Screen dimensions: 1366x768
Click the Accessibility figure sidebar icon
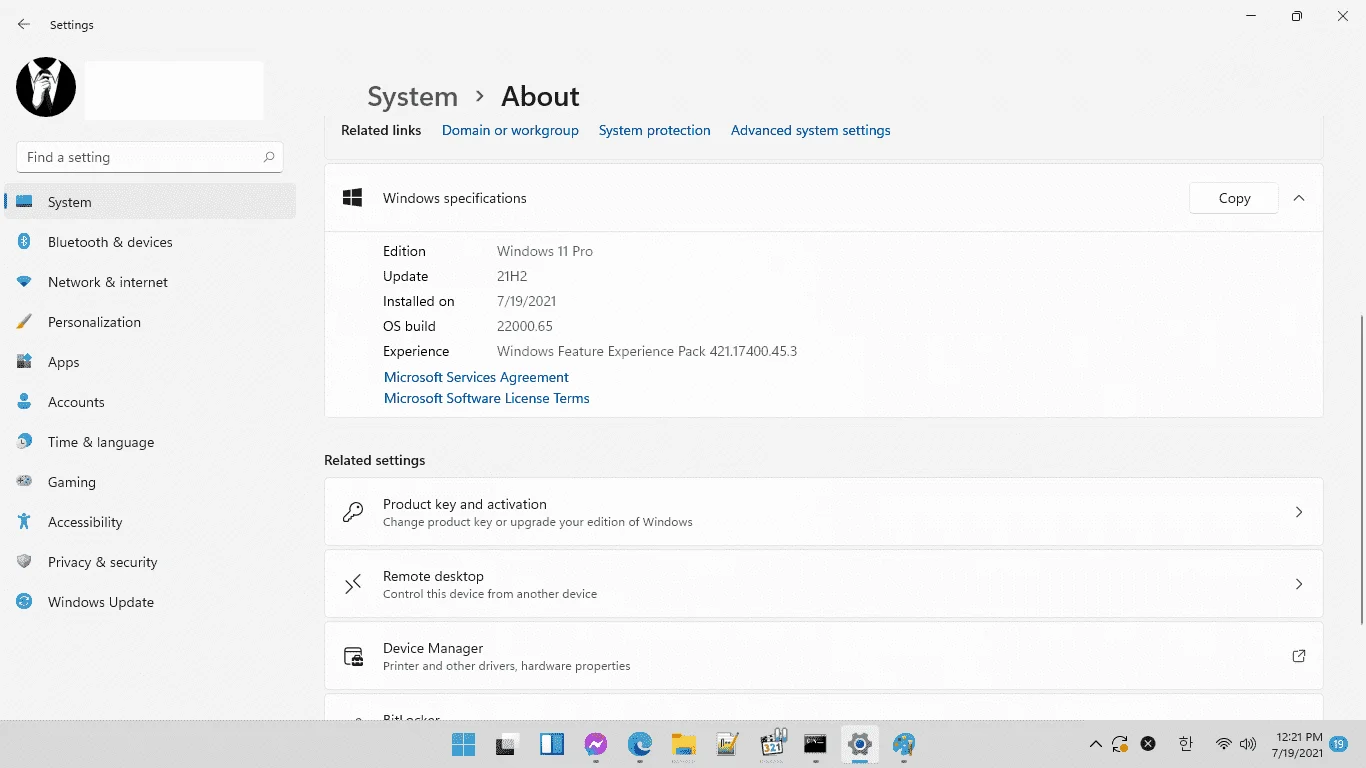[25, 522]
